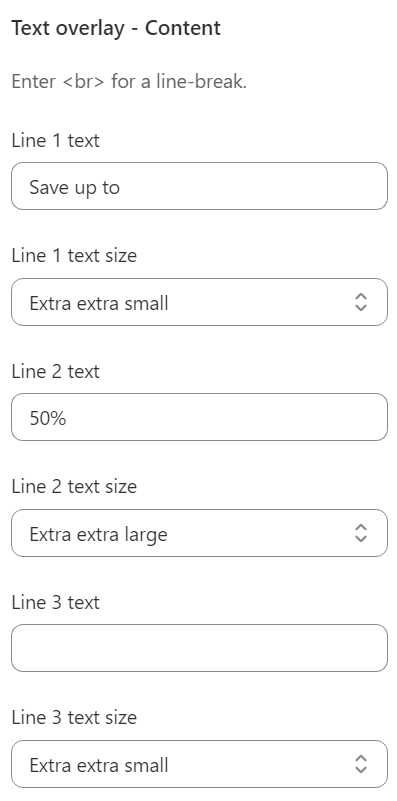The height and width of the screenshot is (801, 397).
Task: Click the 'Line 1 text' label
Action: tap(55, 140)
